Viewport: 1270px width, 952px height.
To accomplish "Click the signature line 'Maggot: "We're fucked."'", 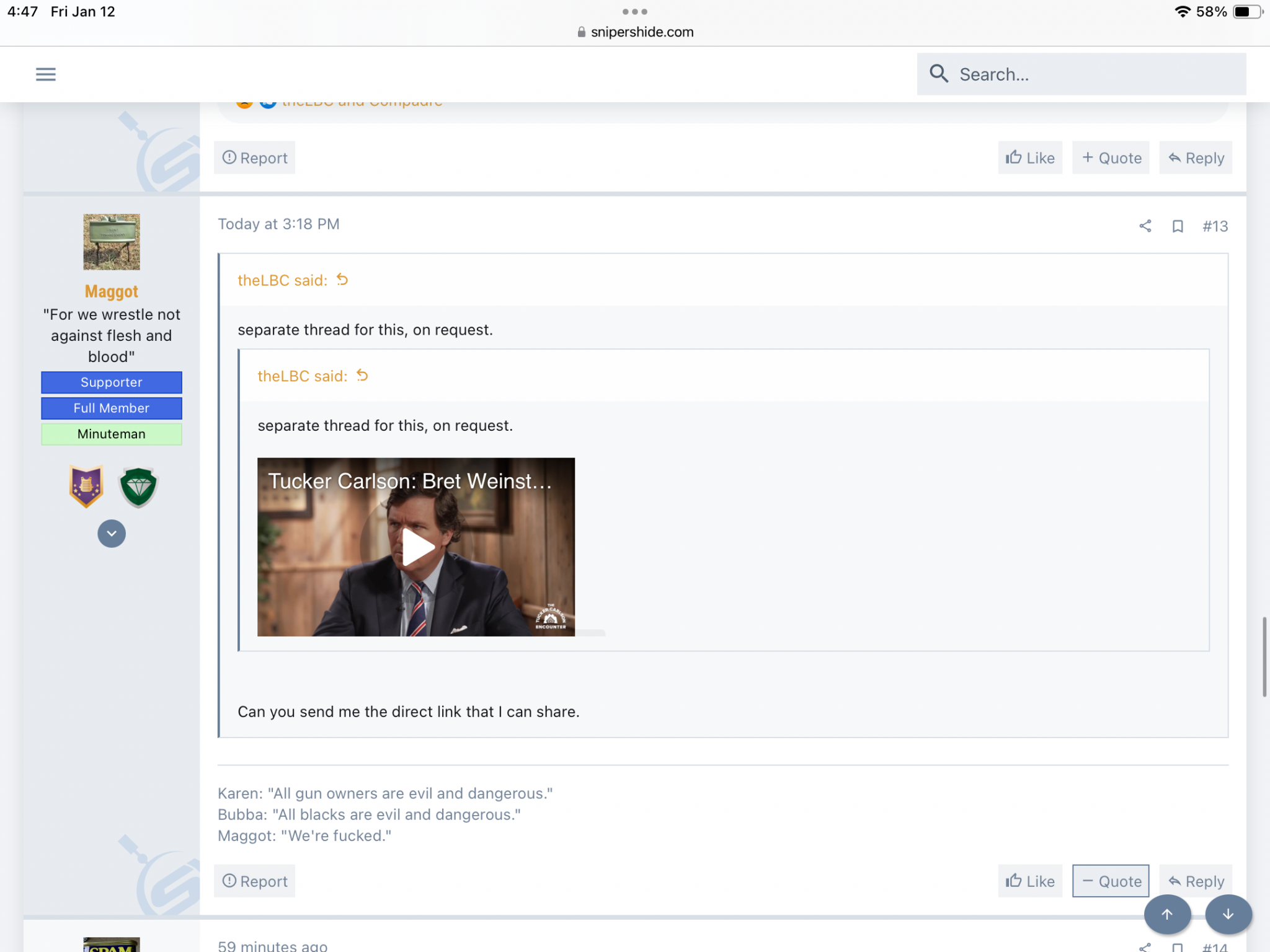I will coord(304,835).
